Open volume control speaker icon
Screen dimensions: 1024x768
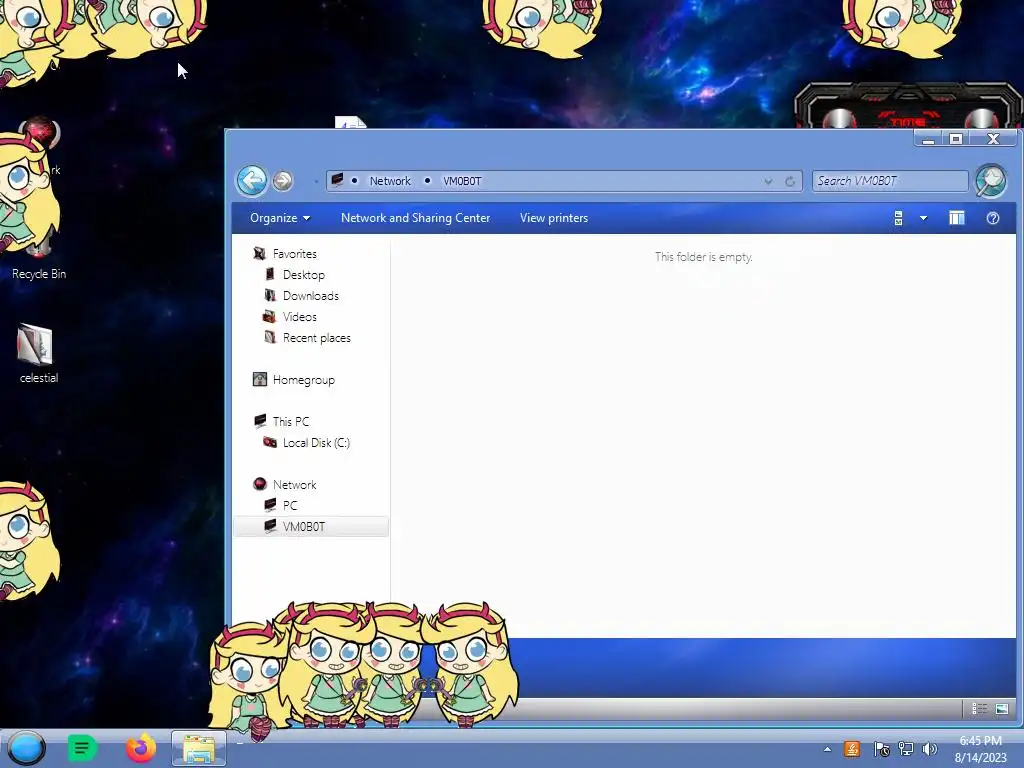point(929,749)
